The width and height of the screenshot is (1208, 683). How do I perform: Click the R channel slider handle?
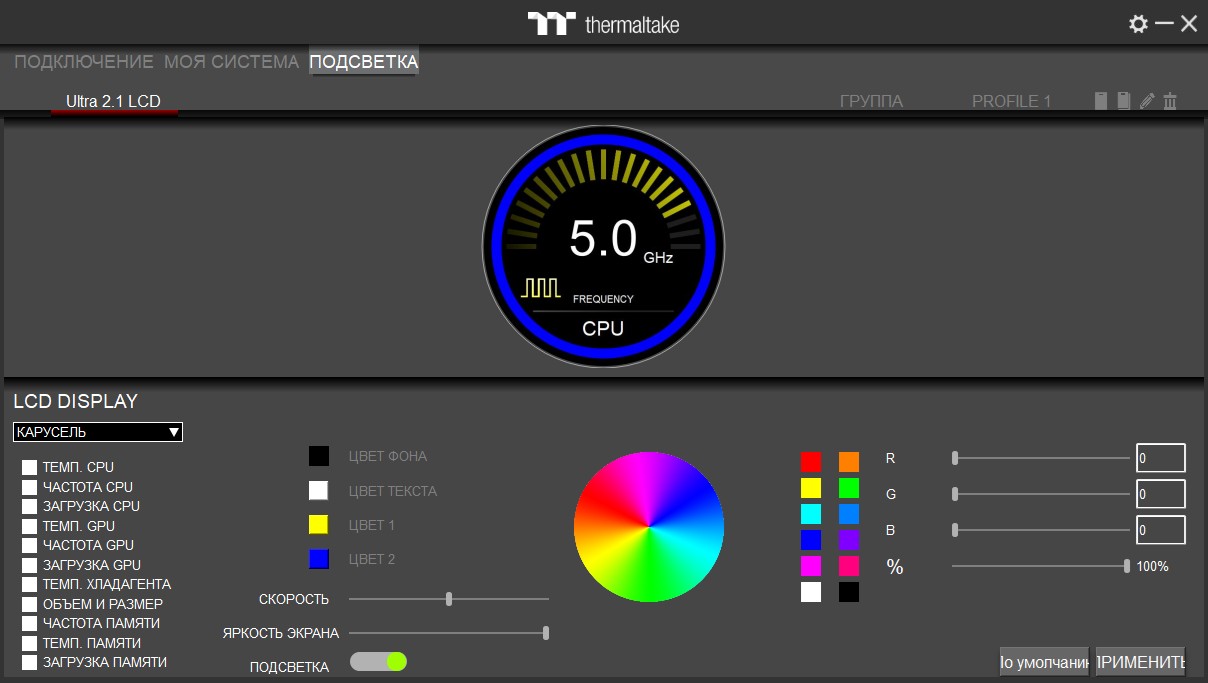pyautogui.click(x=955, y=458)
